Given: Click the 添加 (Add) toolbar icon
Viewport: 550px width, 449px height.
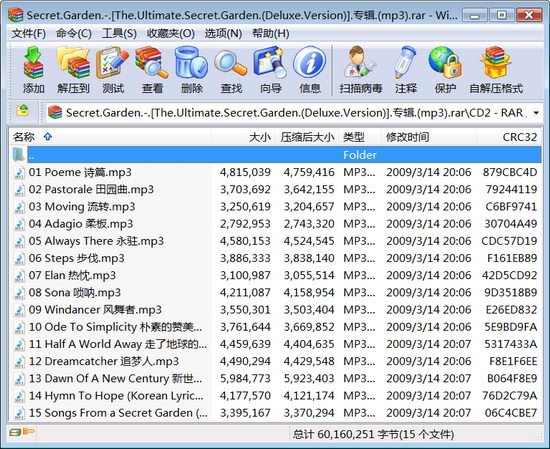Looking at the screenshot, I should [33, 70].
